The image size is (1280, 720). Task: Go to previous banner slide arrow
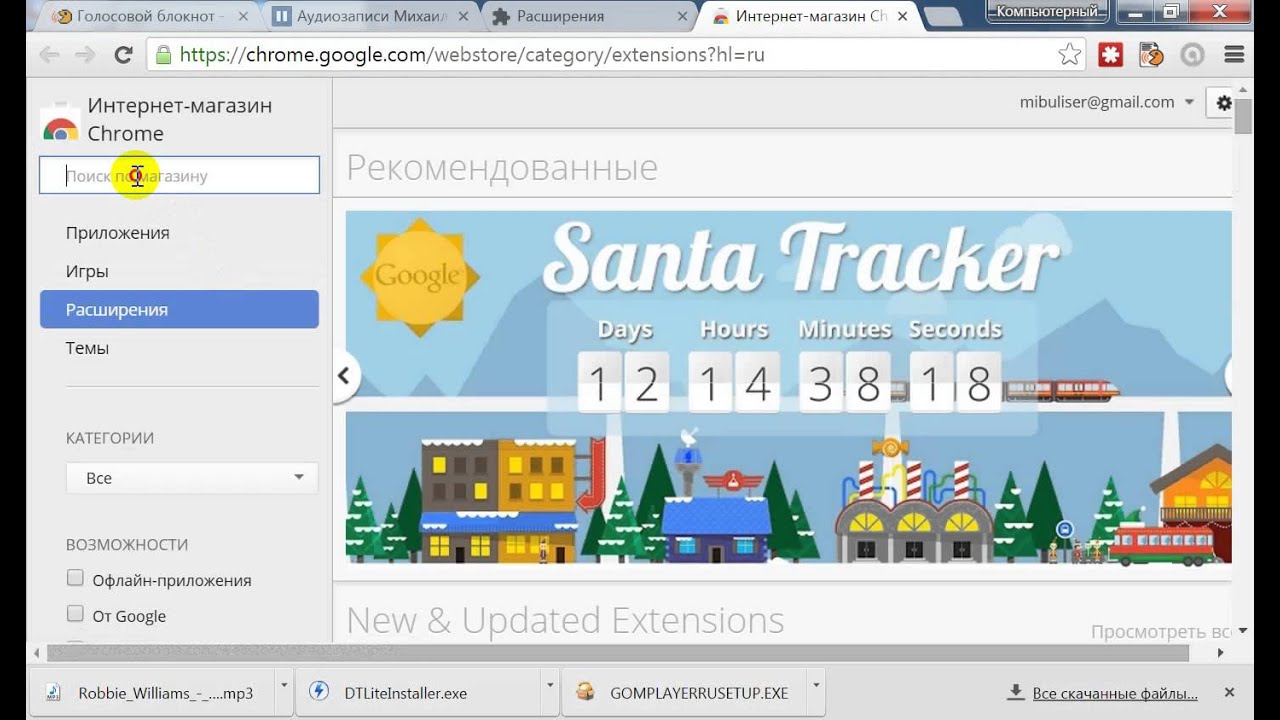(343, 376)
